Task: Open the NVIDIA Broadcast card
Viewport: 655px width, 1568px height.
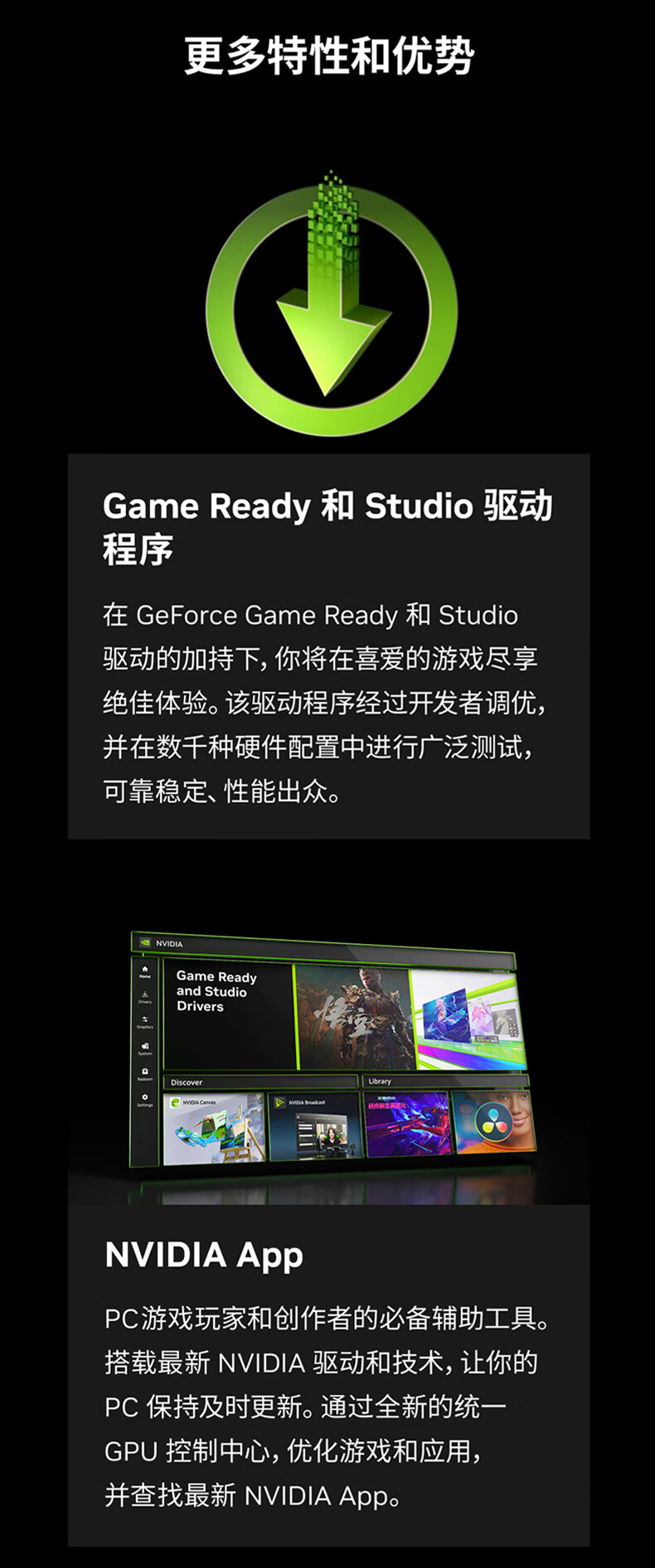Action: [x=314, y=1124]
